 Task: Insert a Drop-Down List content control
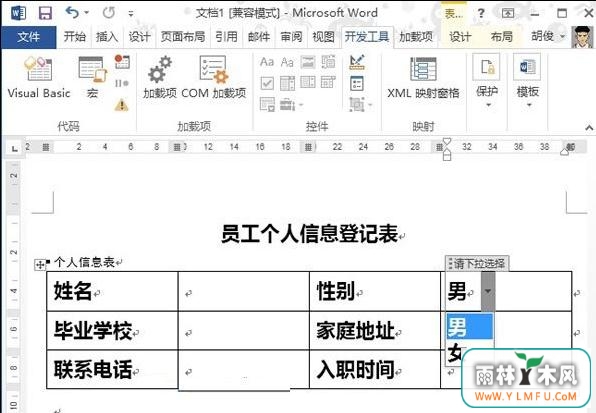[308, 83]
